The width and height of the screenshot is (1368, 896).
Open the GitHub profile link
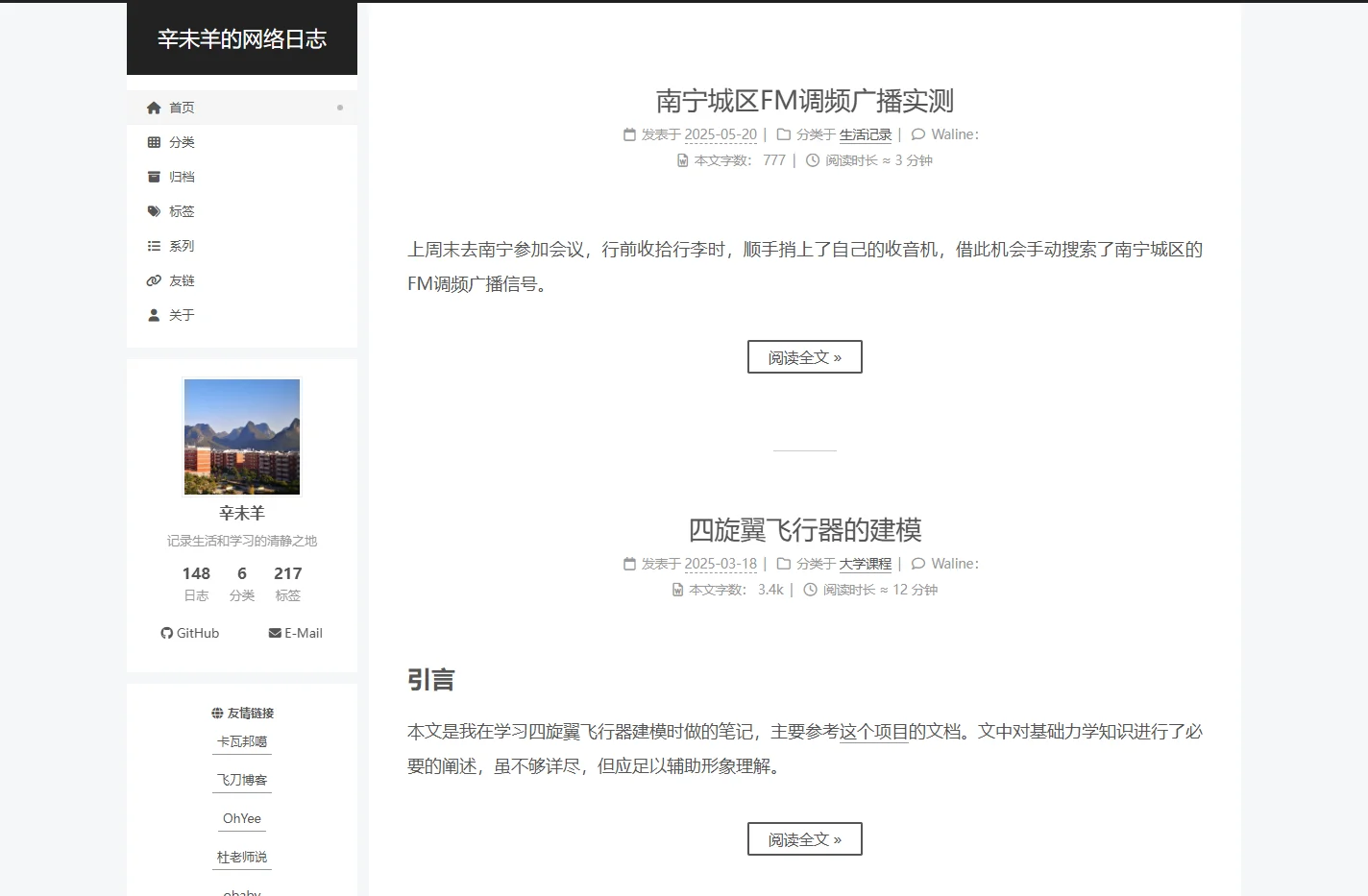(x=190, y=633)
